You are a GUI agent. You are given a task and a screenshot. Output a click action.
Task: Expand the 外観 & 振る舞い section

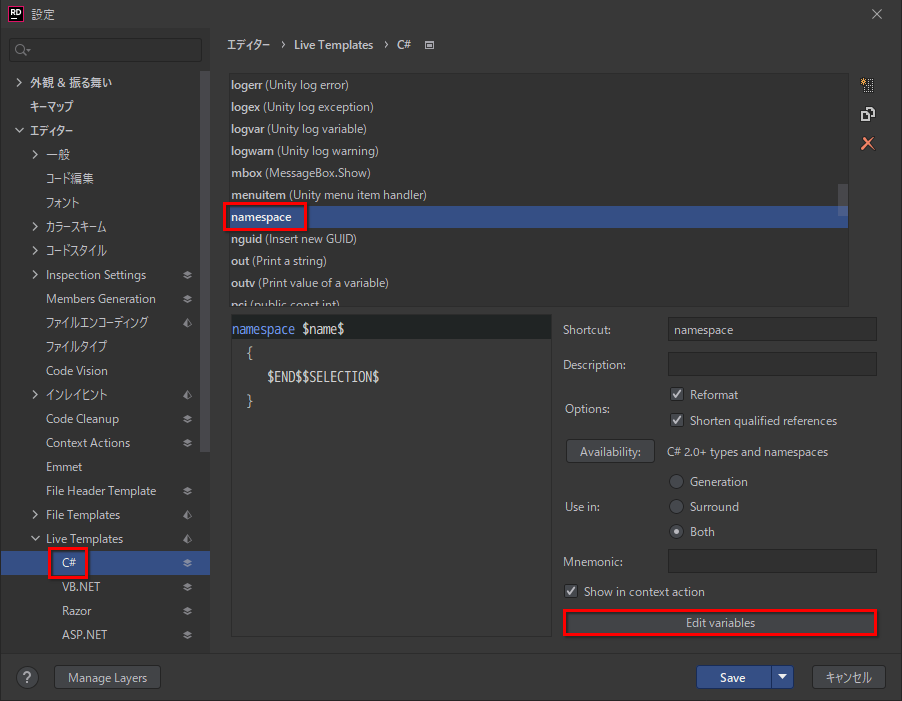(x=19, y=83)
